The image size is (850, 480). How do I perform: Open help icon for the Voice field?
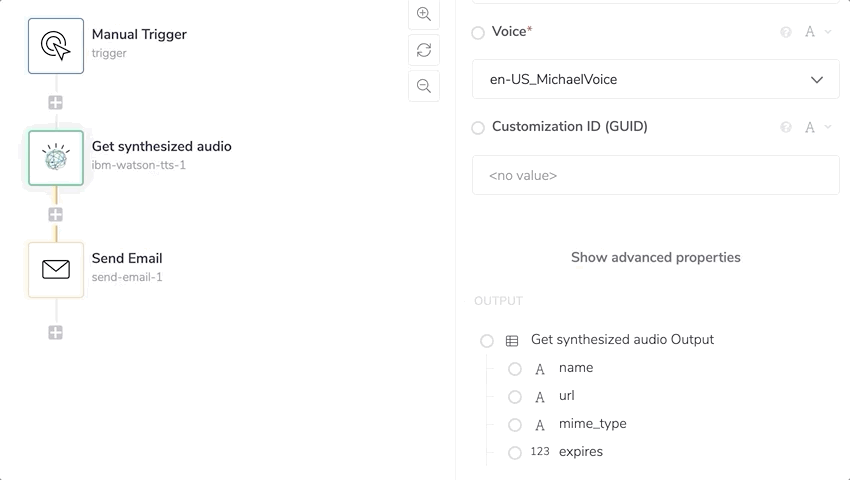[786, 32]
